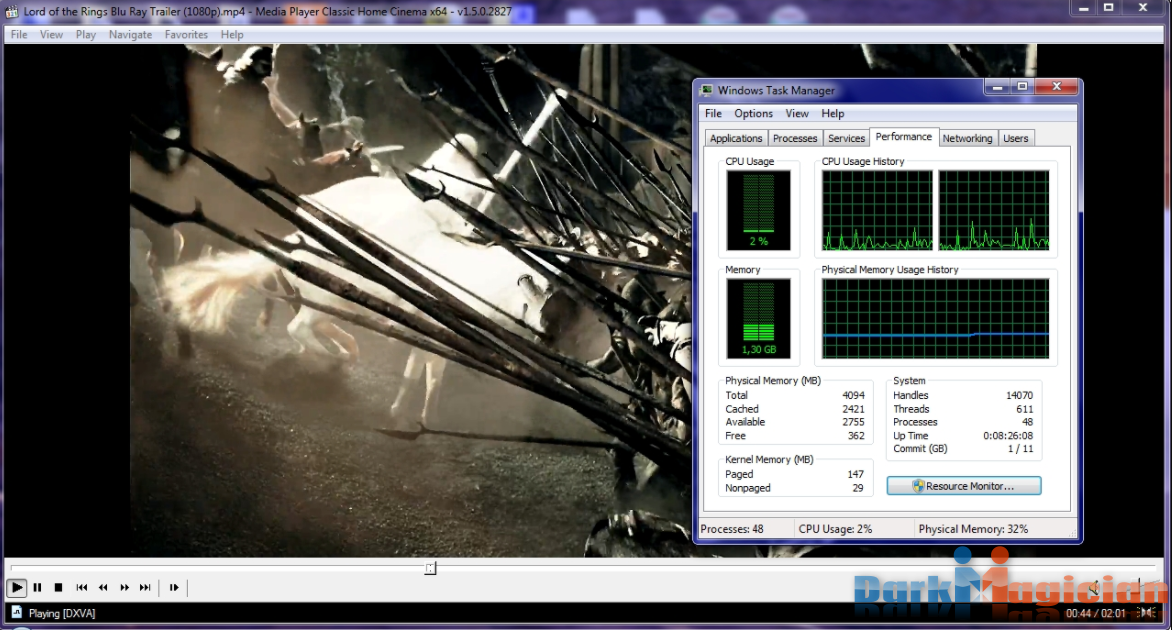The height and width of the screenshot is (630, 1172).
Task: Switch to the Networking tab
Action: (967, 138)
